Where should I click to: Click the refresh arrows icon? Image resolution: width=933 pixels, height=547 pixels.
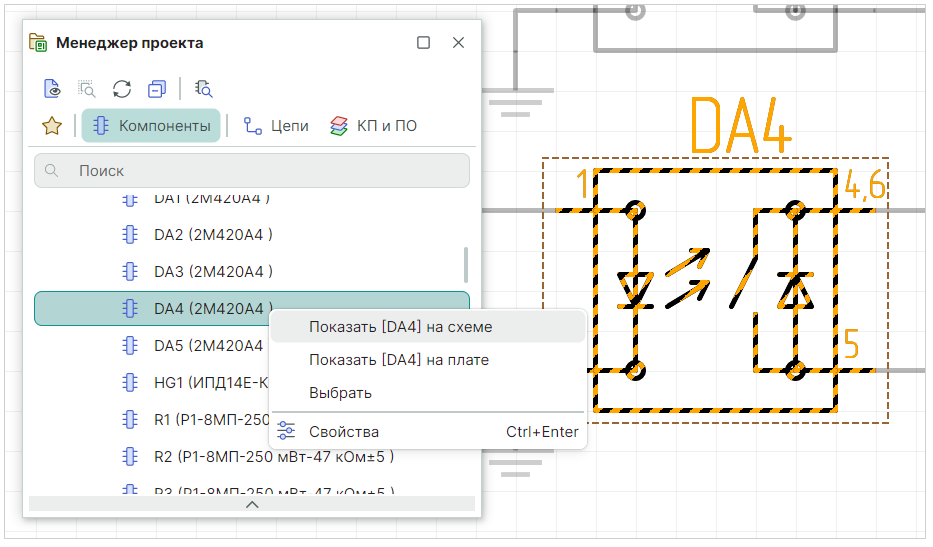click(122, 88)
